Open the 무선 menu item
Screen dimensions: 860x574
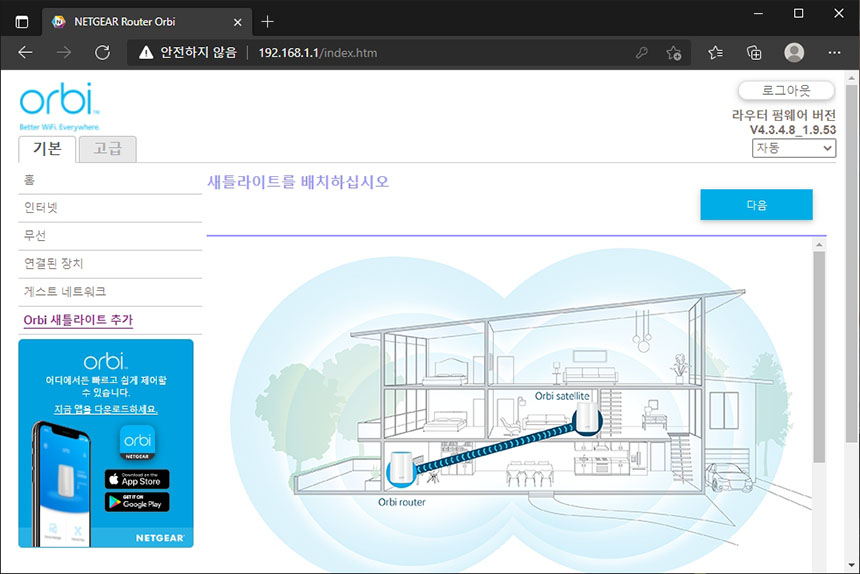(110, 236)
